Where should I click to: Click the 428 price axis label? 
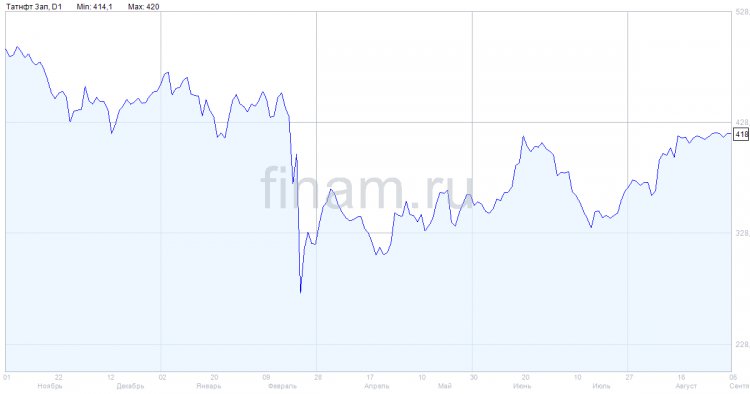742,122
